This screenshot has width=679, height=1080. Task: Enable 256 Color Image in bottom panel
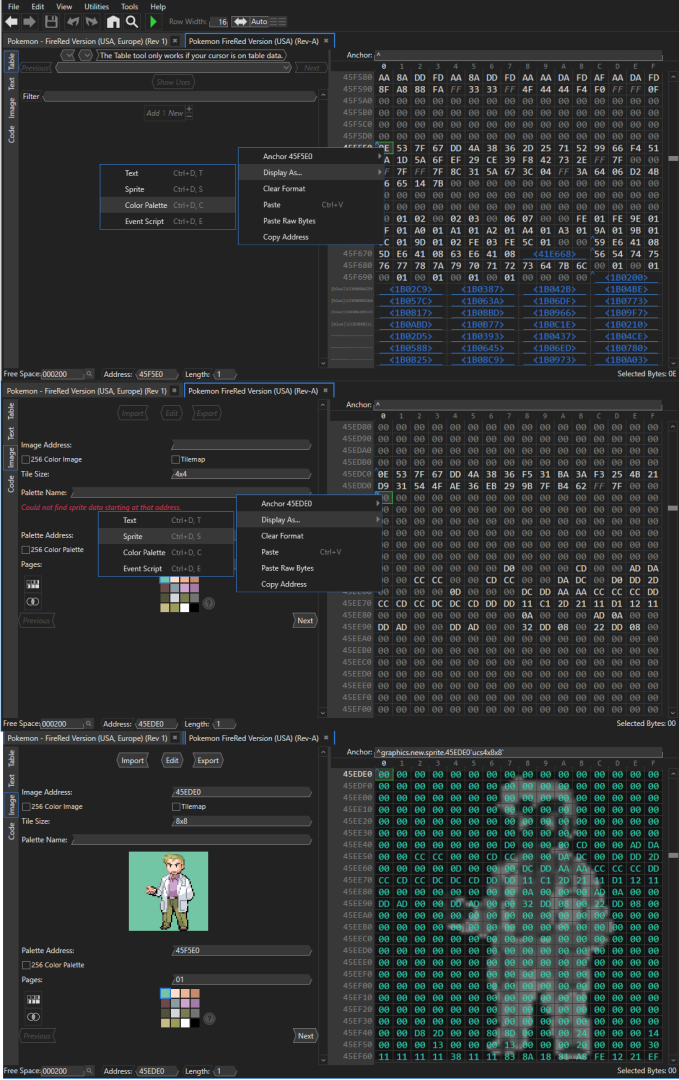click(x=26, y=807)
